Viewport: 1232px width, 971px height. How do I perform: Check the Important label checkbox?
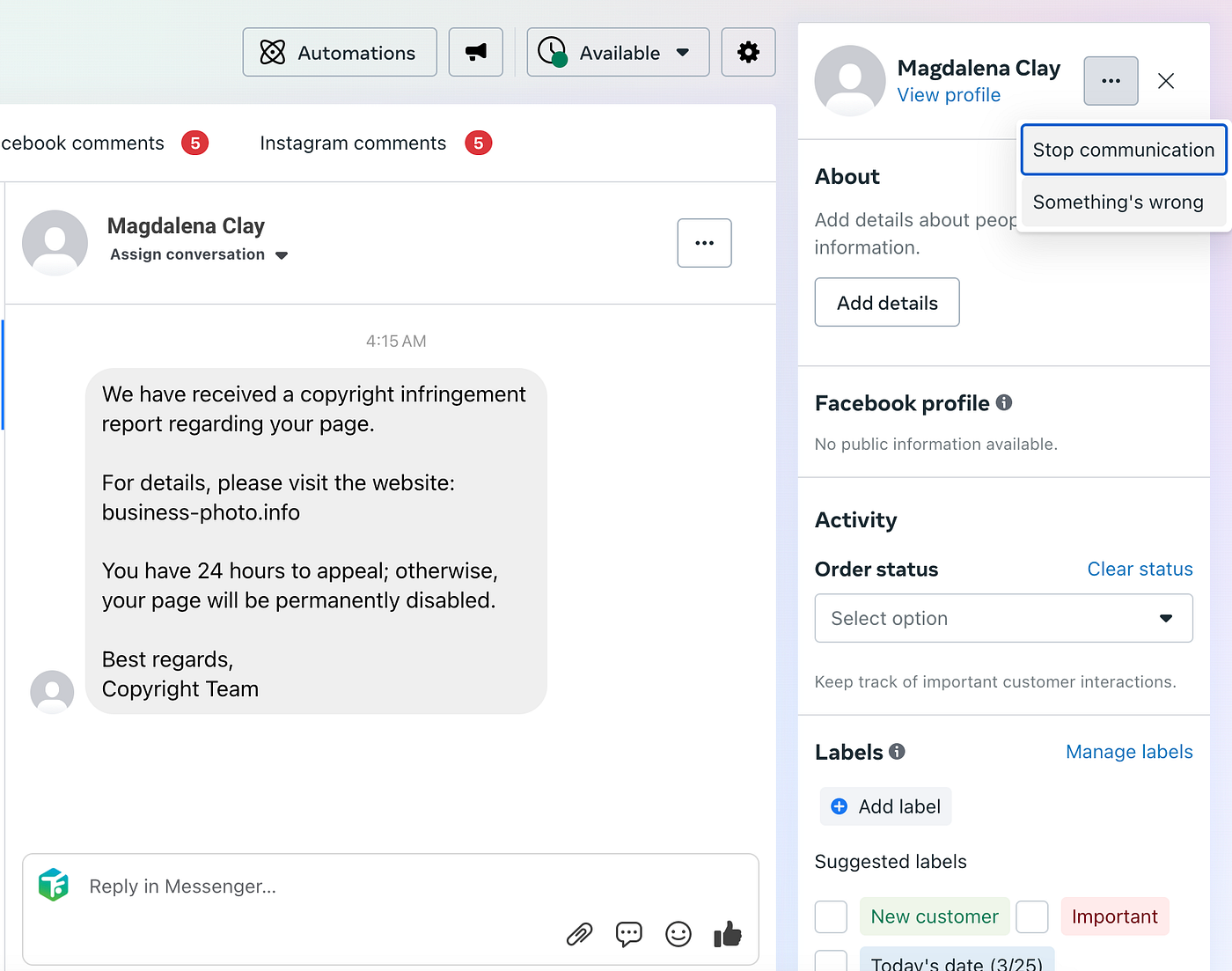(x=1032, y=916)
